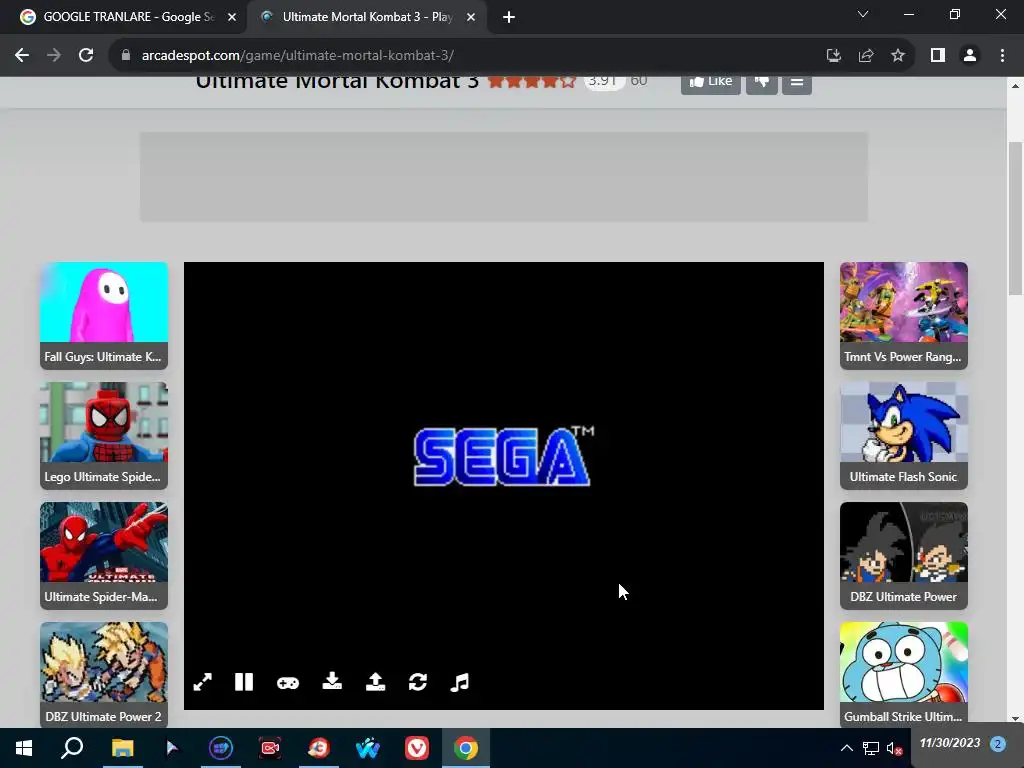The width and height of the screenshot is (1024, 768).
Task: Open Ultimate Spider-Man game card
Action: (104, 556)
